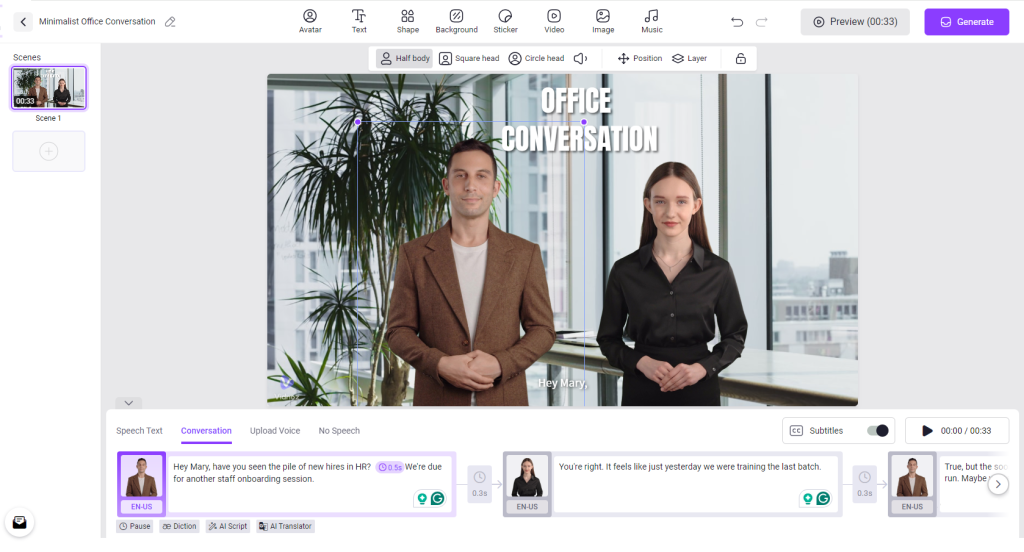Open the Shape tool
This screenshot has width=1024, height=552.
[407, 21]
